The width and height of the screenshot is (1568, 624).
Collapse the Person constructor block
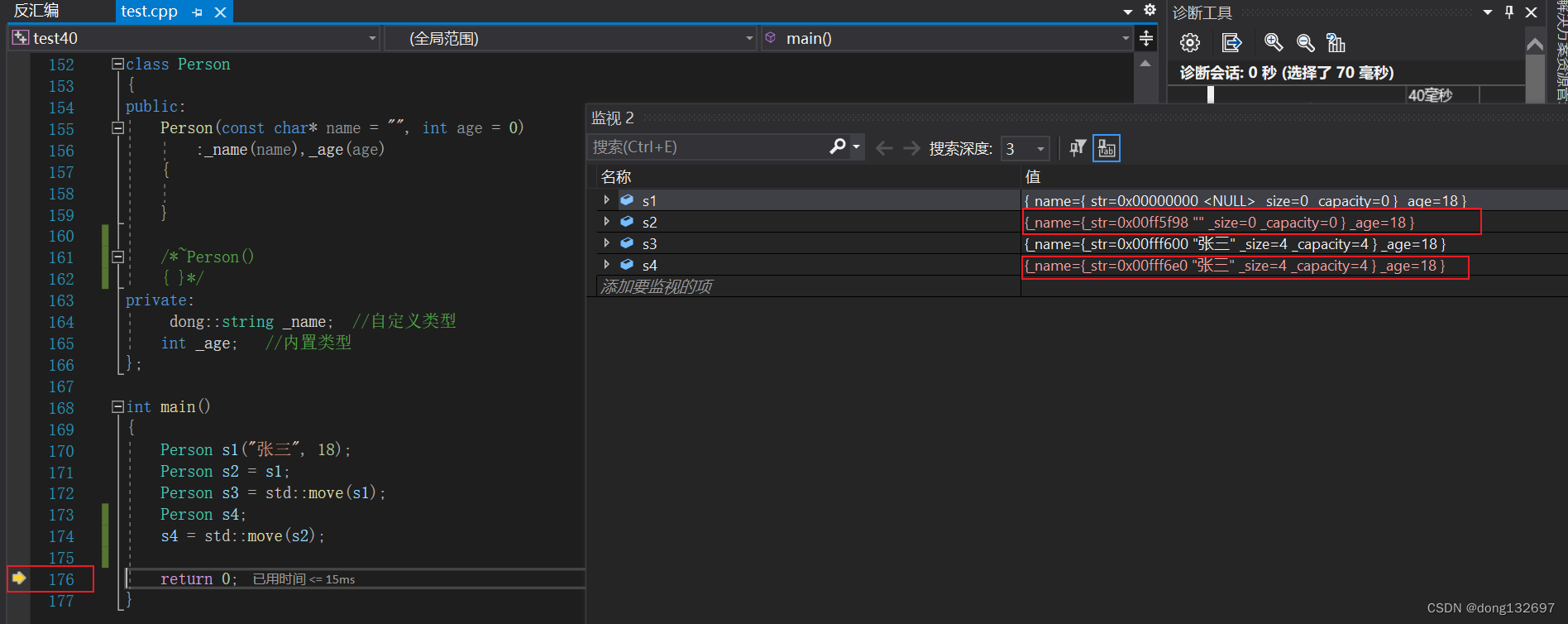[117, 128]
